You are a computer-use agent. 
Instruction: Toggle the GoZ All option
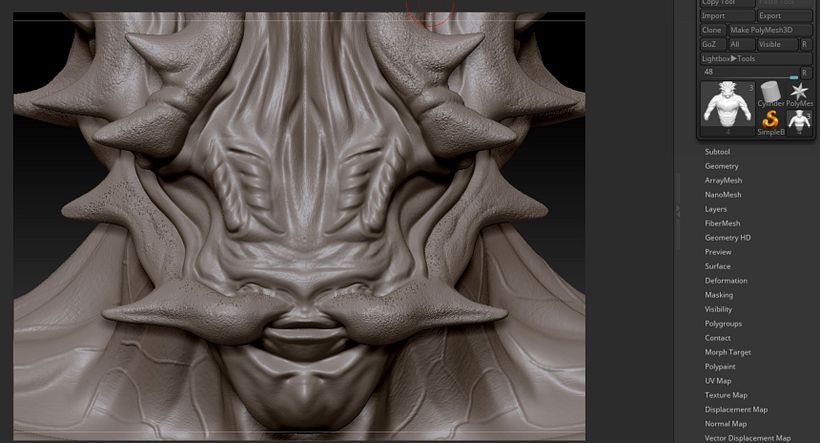741,45
